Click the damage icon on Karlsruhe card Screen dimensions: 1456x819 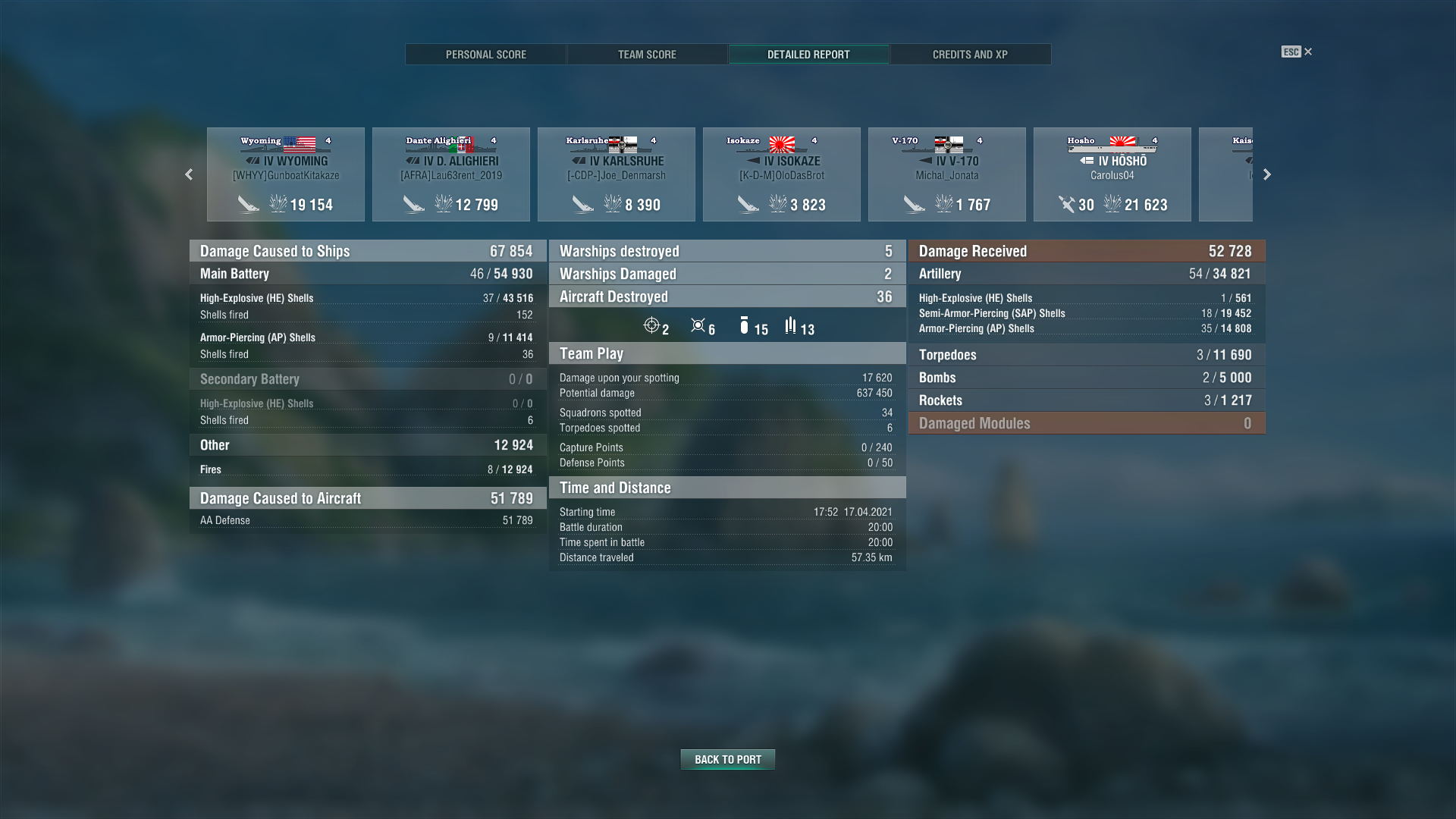click(613, 203)
